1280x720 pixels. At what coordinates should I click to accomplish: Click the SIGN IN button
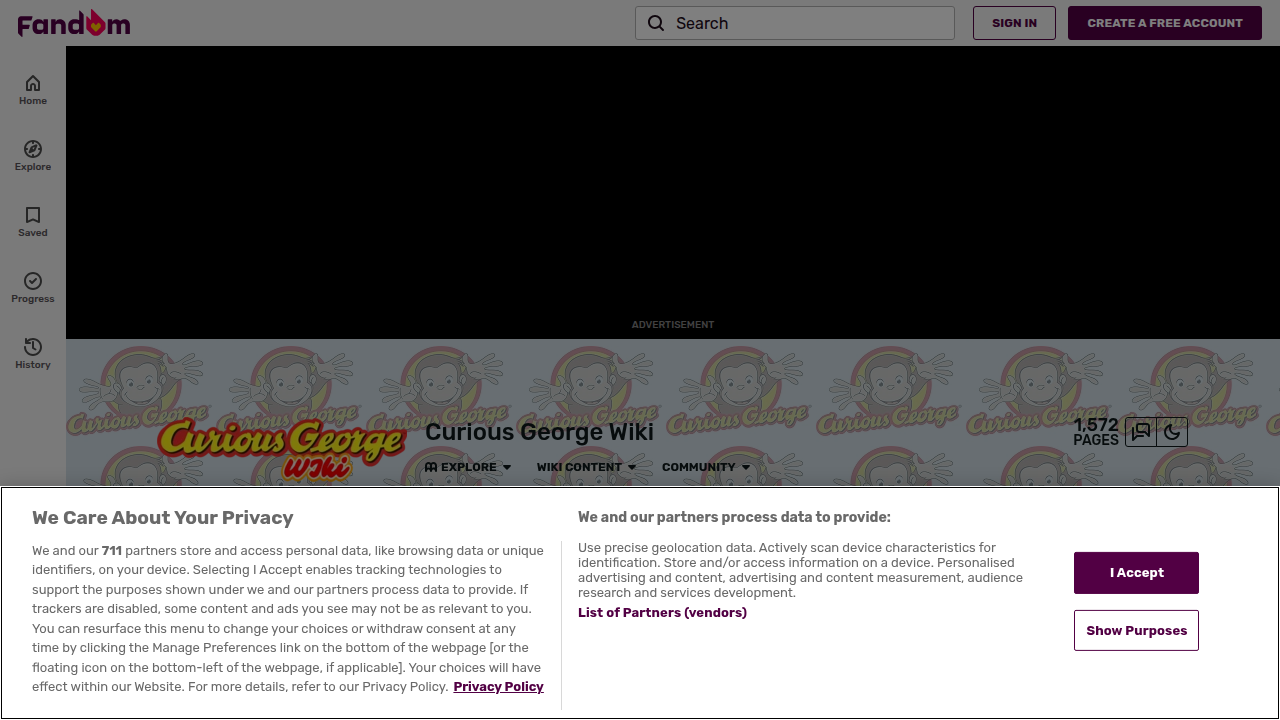[1014, 23]
